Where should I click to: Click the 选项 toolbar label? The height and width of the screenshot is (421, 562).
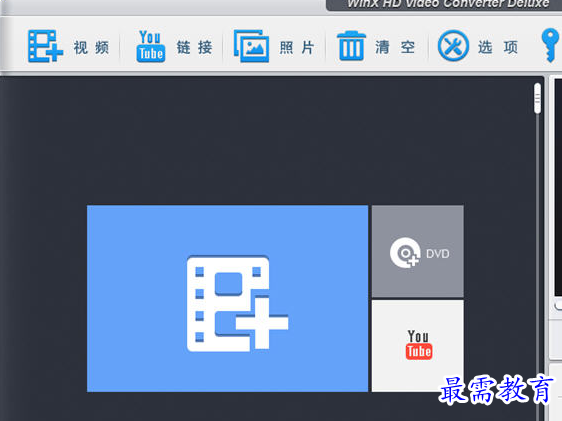tap(498, 47)
